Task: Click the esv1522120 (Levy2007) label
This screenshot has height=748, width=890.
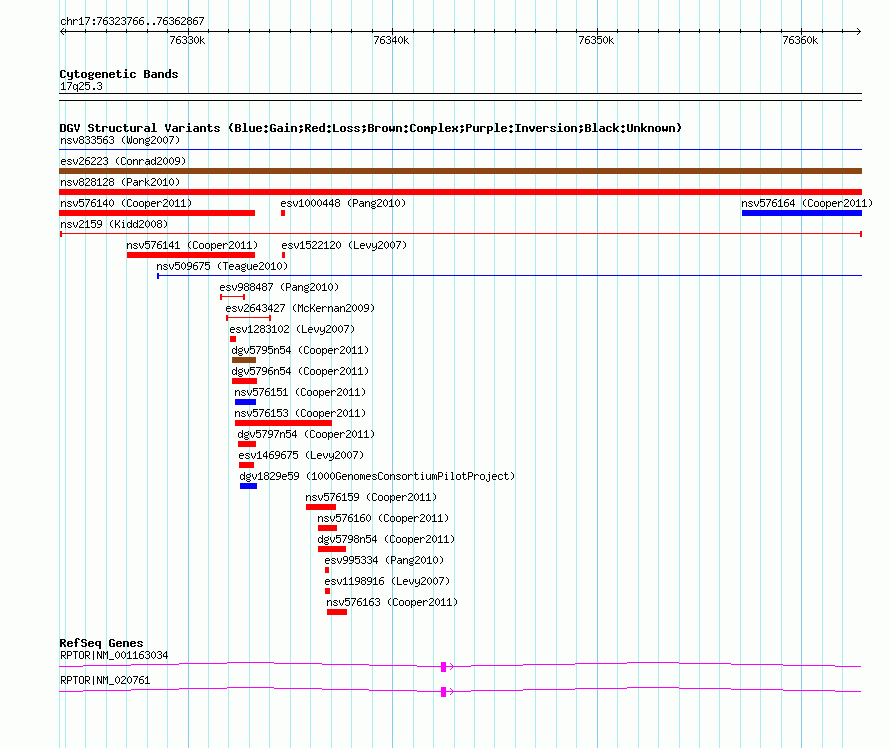Action: (344, 245)
